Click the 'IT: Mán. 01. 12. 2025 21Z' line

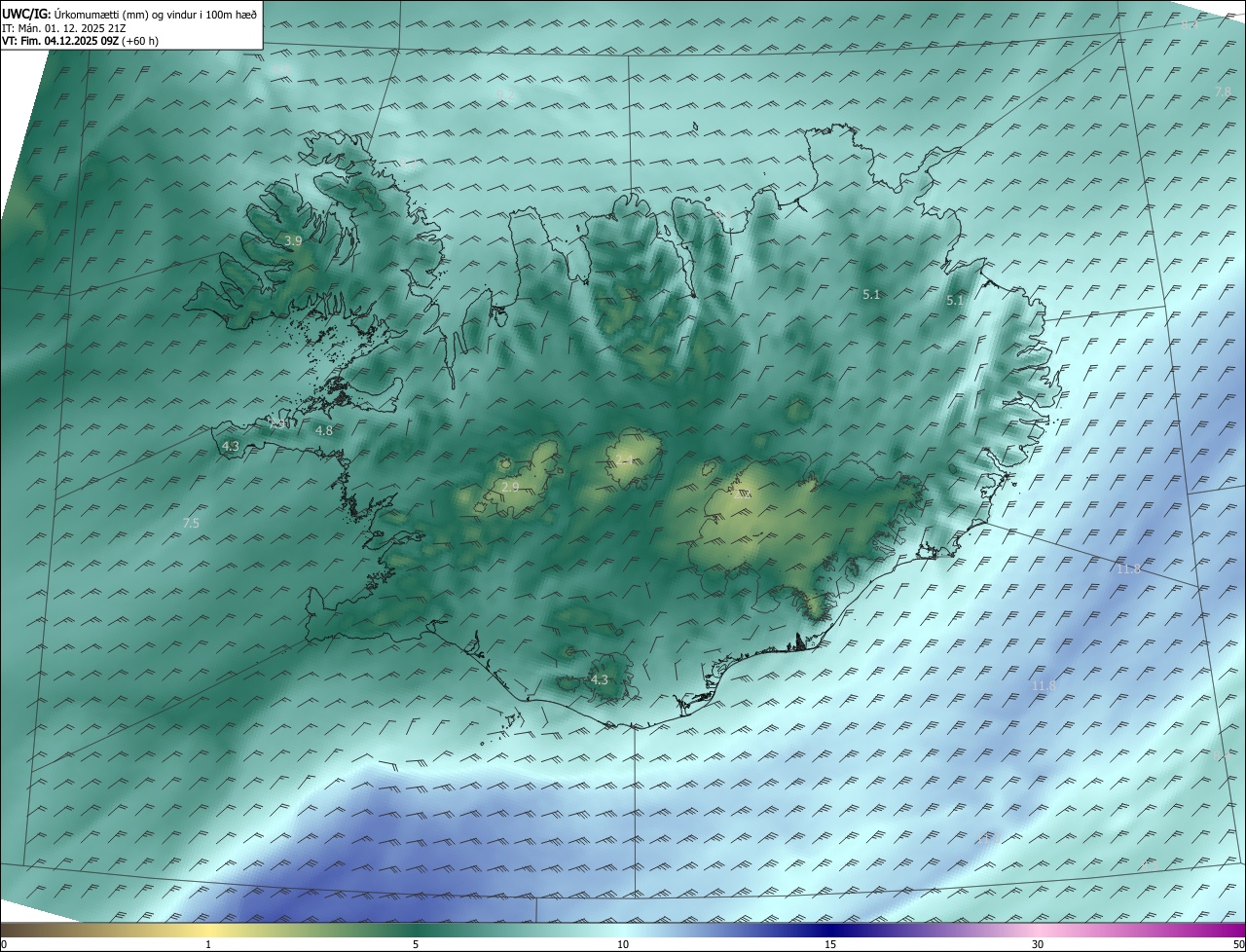pos(64,28)
